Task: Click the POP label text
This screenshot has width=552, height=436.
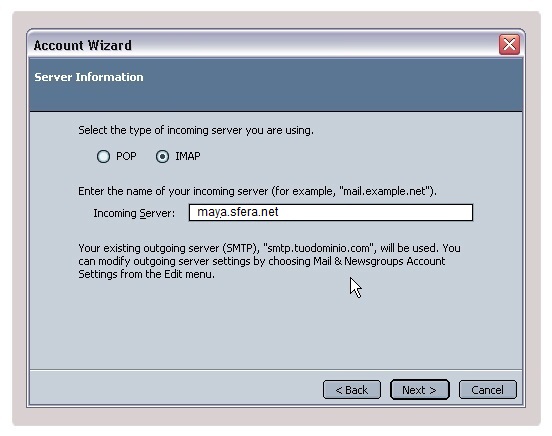Action: click(x=126, y=156)
